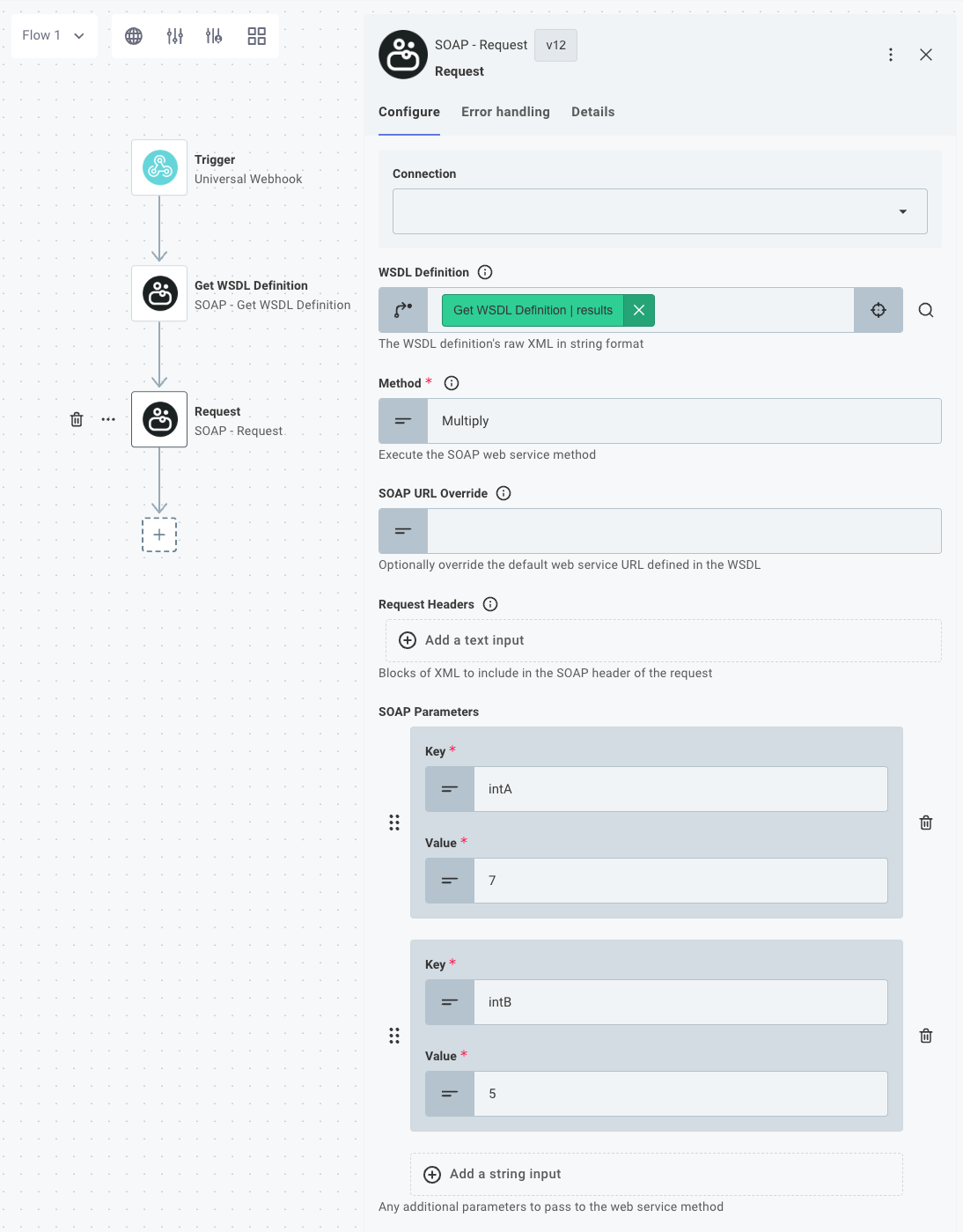This screenshot has width=963, height=1232.
Task: Switch to the Error handling tab
Action: click(505, 112)
